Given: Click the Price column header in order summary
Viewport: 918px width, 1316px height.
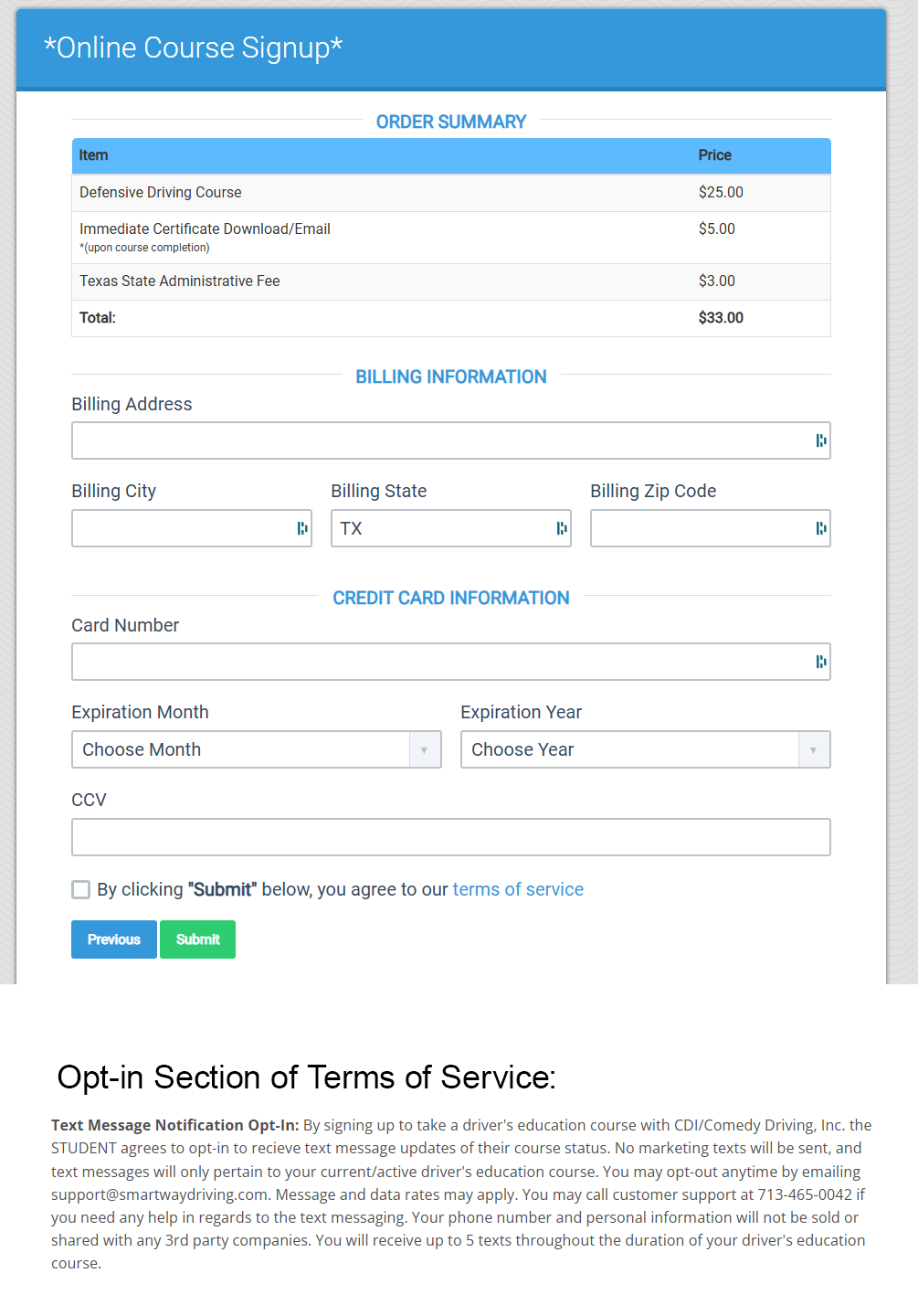Looking at the screenshot, I should pyautogui.click(x=714, y=155).
